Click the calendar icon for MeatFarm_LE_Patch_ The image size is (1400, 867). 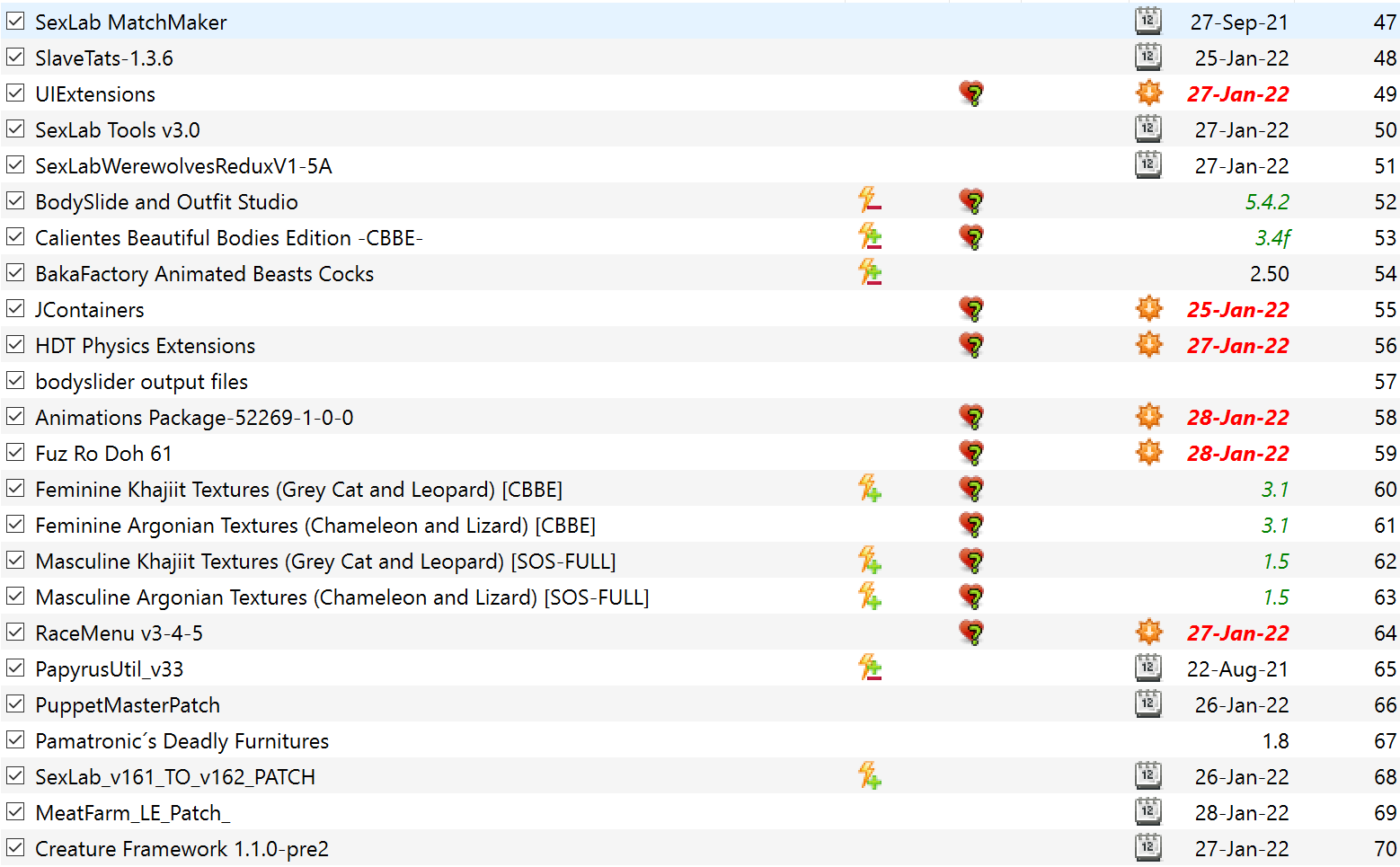pyautogui.click(x=1148, y=811)
